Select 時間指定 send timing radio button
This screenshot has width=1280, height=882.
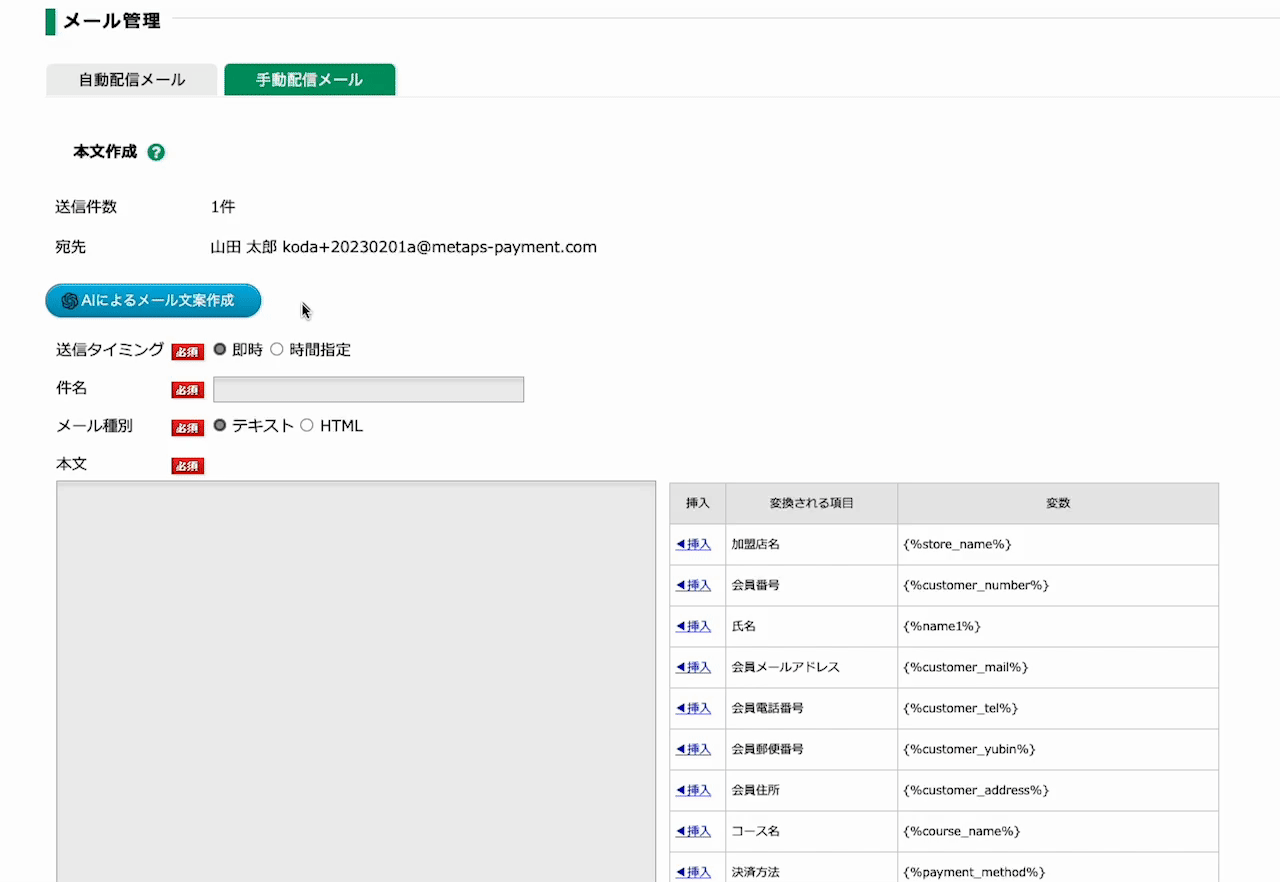pos(277,350)
